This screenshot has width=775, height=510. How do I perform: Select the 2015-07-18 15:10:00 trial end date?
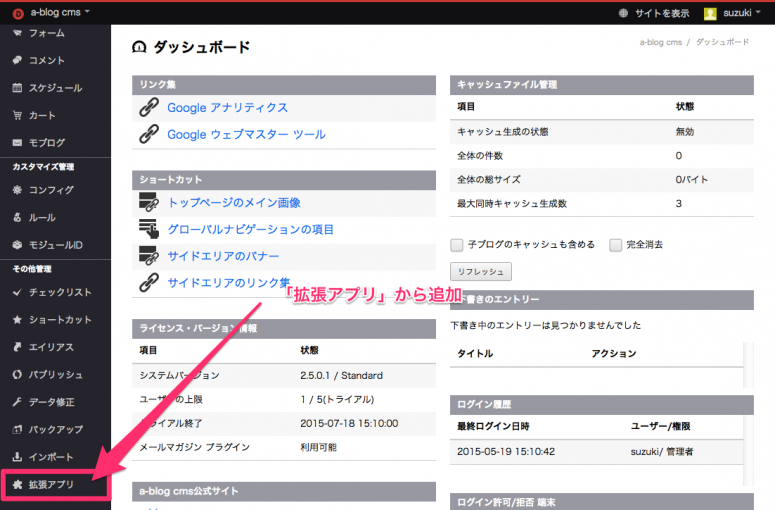coord(349,424)
